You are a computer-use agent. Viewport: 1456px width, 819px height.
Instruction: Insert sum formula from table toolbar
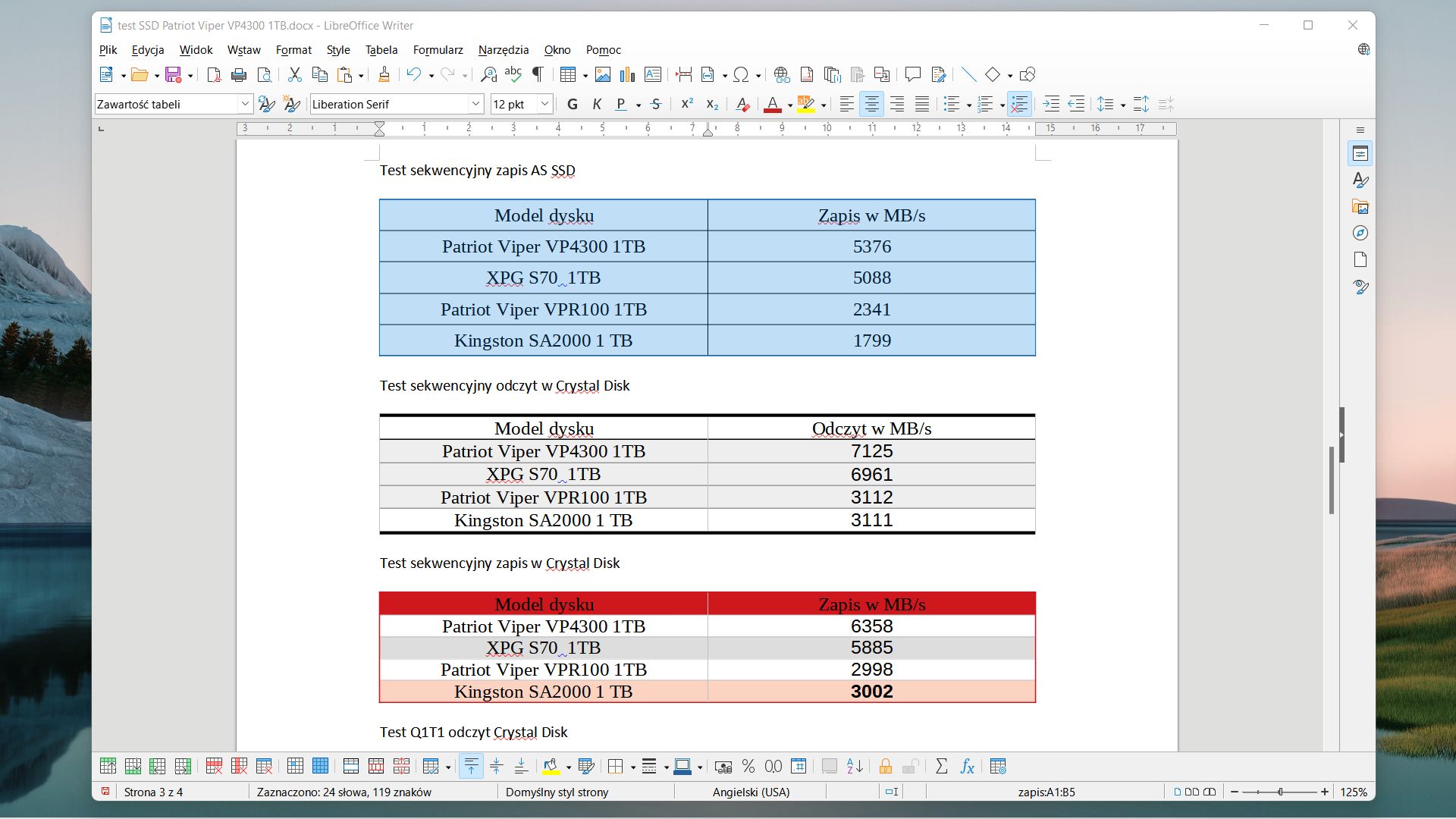pyautogui.click(x=942, y=767)
